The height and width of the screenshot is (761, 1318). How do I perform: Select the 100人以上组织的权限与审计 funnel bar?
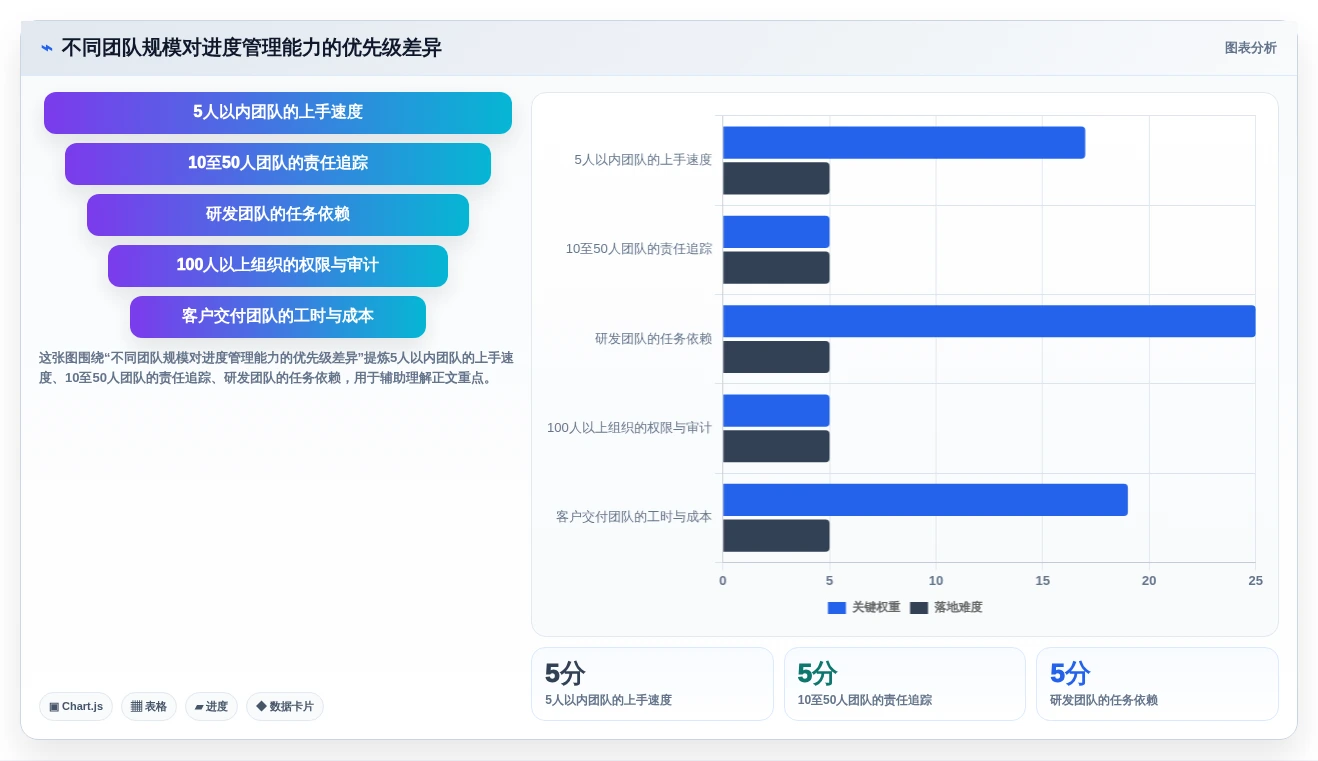click(278, 266)
